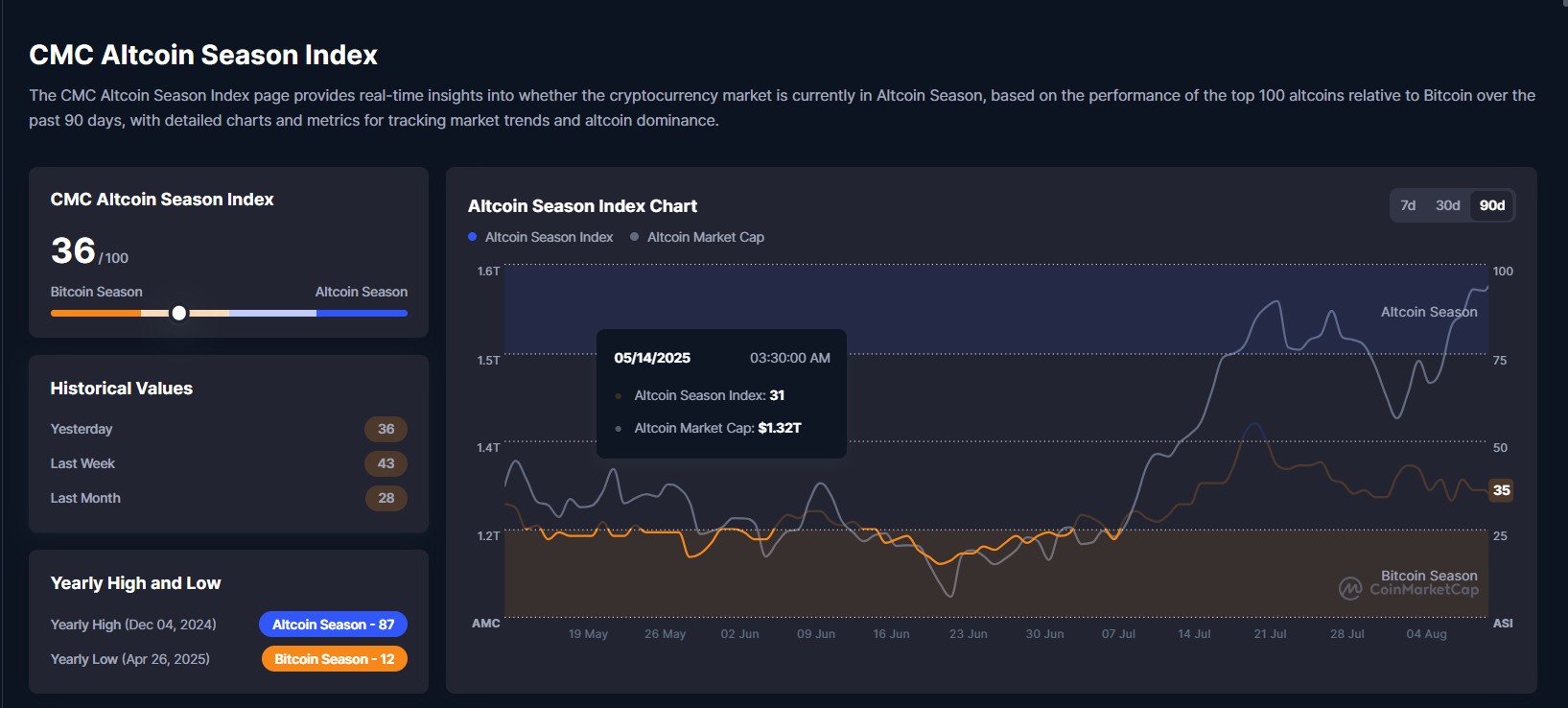Toggle the Altcoin Season Index legend series
The width and height of the screenshot is (1568, 708).
[x=549, y=237]
